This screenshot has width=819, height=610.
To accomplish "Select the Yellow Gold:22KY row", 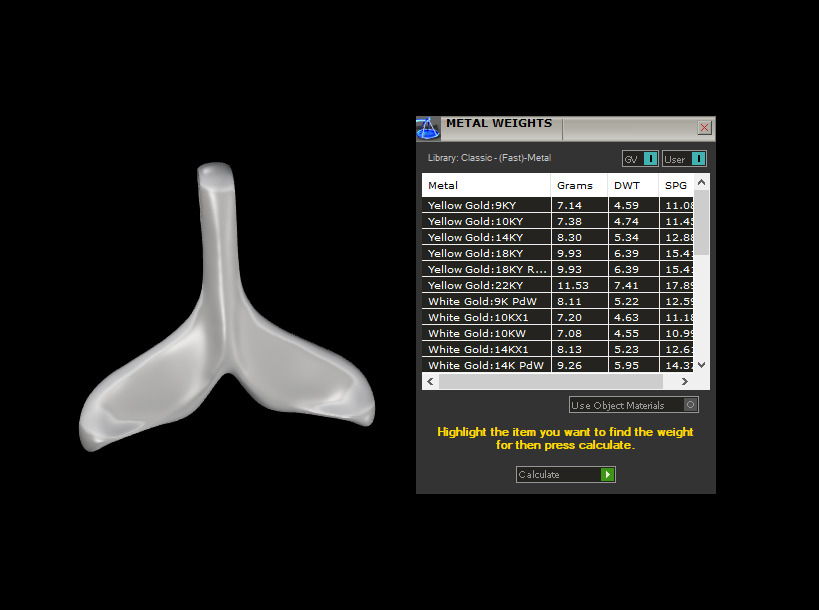I will point(558,285).
